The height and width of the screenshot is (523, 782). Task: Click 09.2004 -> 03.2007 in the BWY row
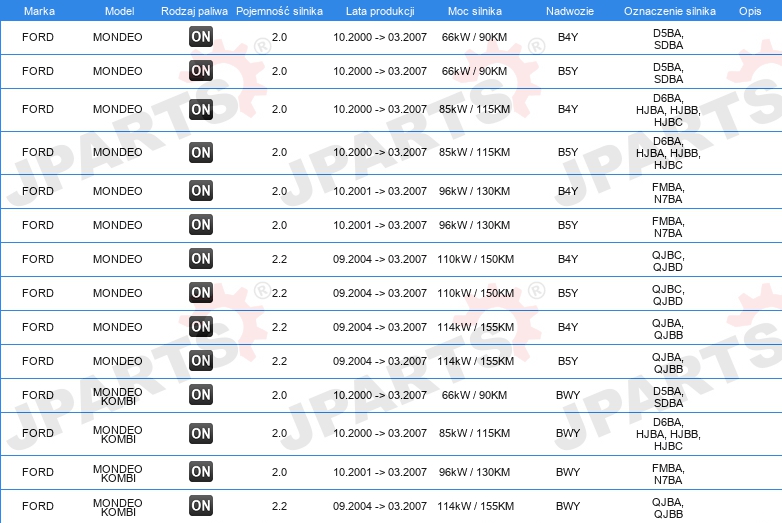click(380, 506)
